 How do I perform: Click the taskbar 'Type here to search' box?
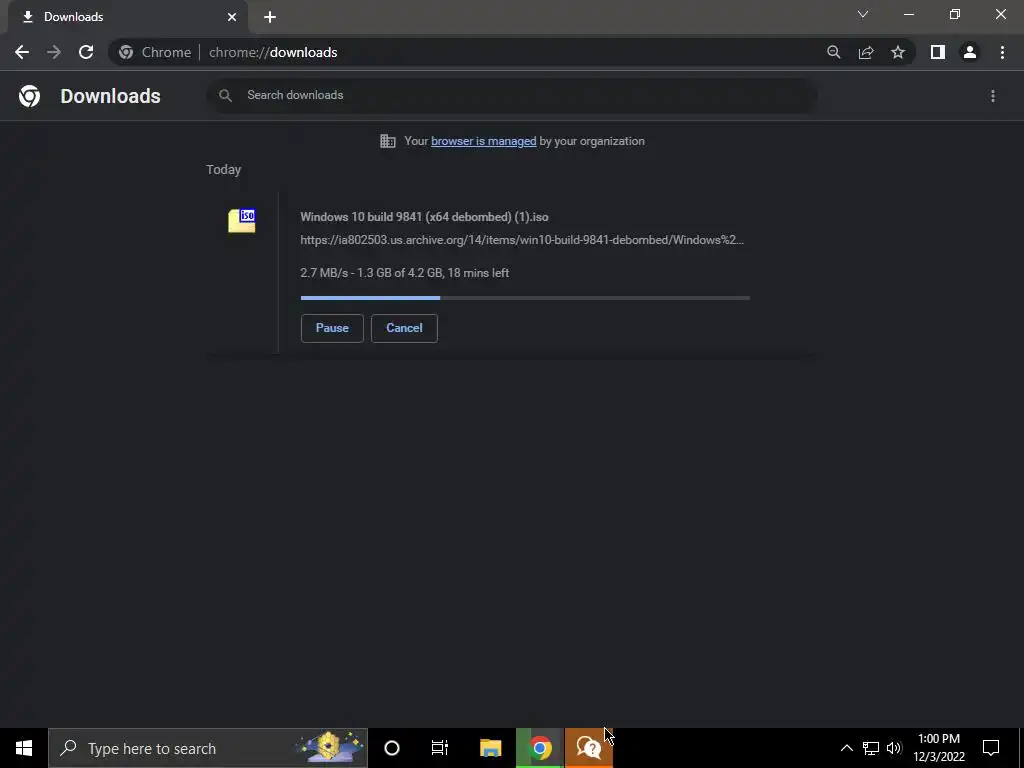pos(208,748)
